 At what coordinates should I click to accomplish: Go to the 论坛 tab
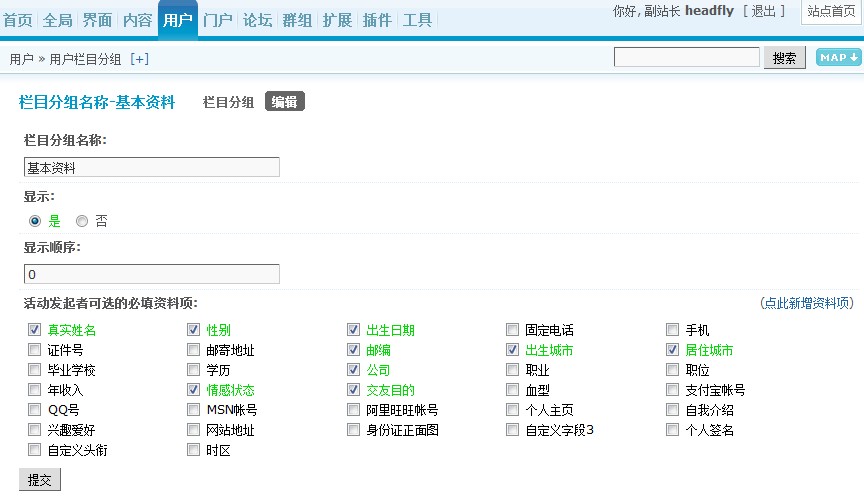tap(257, 20)
